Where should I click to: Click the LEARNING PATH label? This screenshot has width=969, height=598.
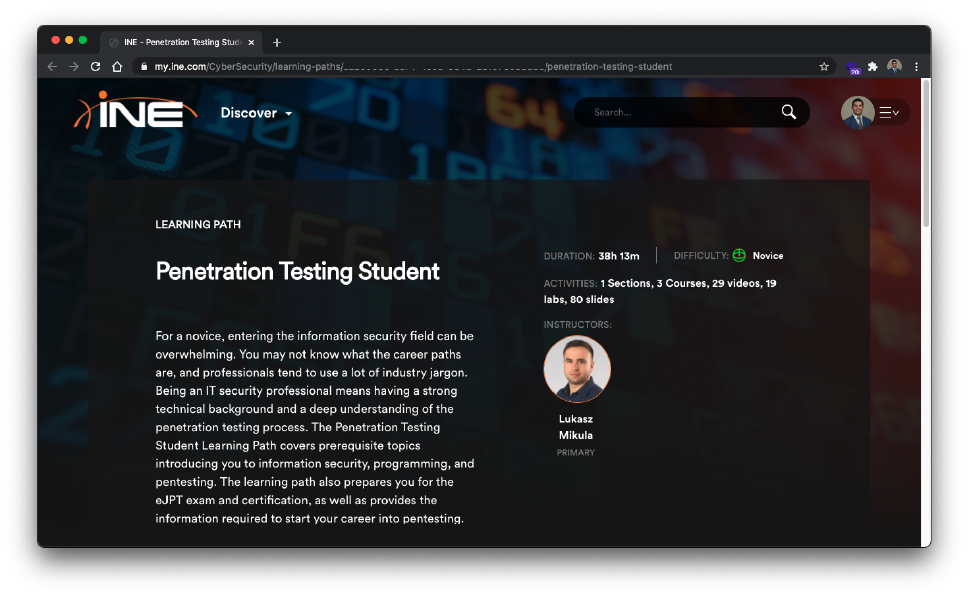coord(198,224)
